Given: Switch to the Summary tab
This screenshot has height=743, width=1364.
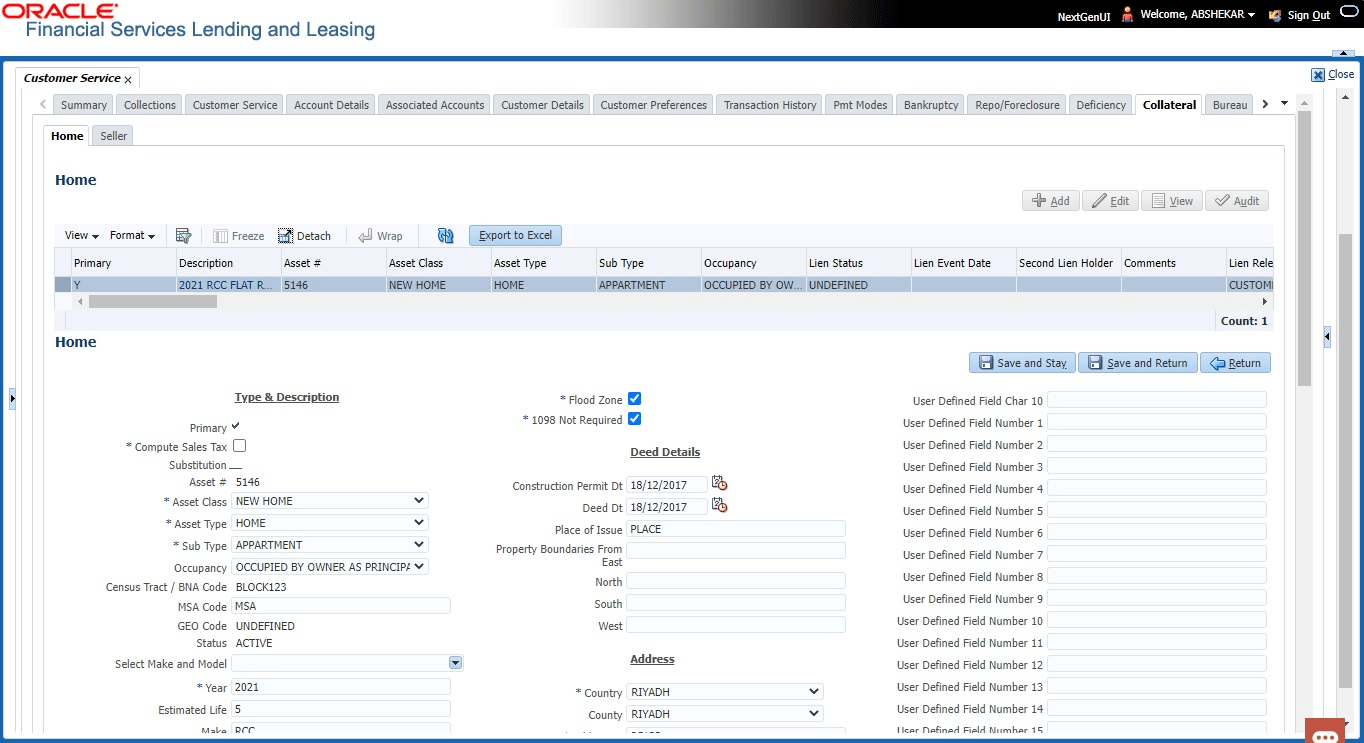Looking at the screenshot, I should 84,105.
